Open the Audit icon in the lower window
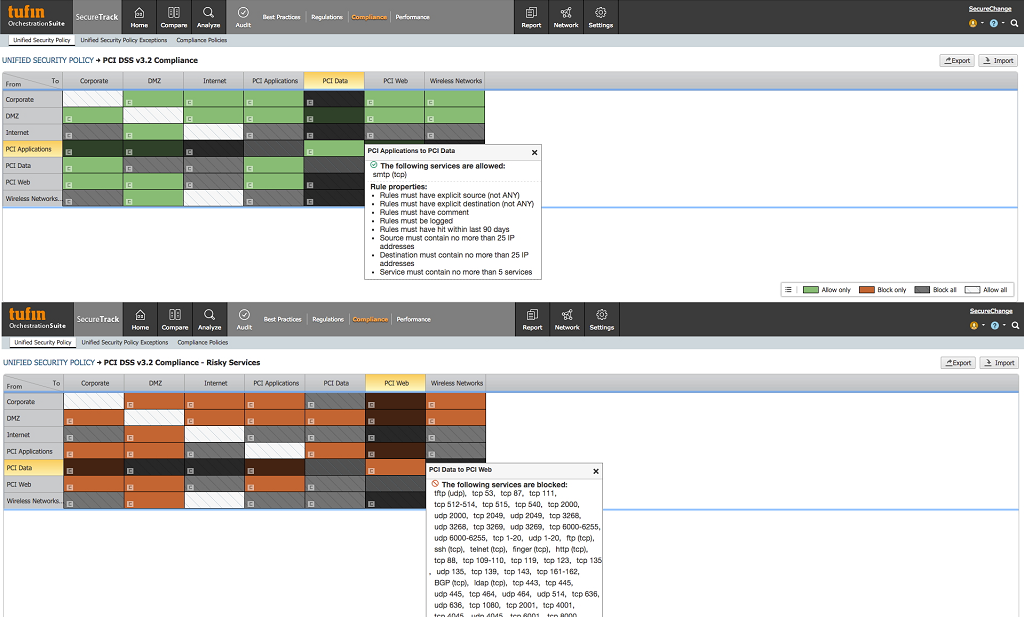This screenshot has height=617, width=1024. point(244,319)
